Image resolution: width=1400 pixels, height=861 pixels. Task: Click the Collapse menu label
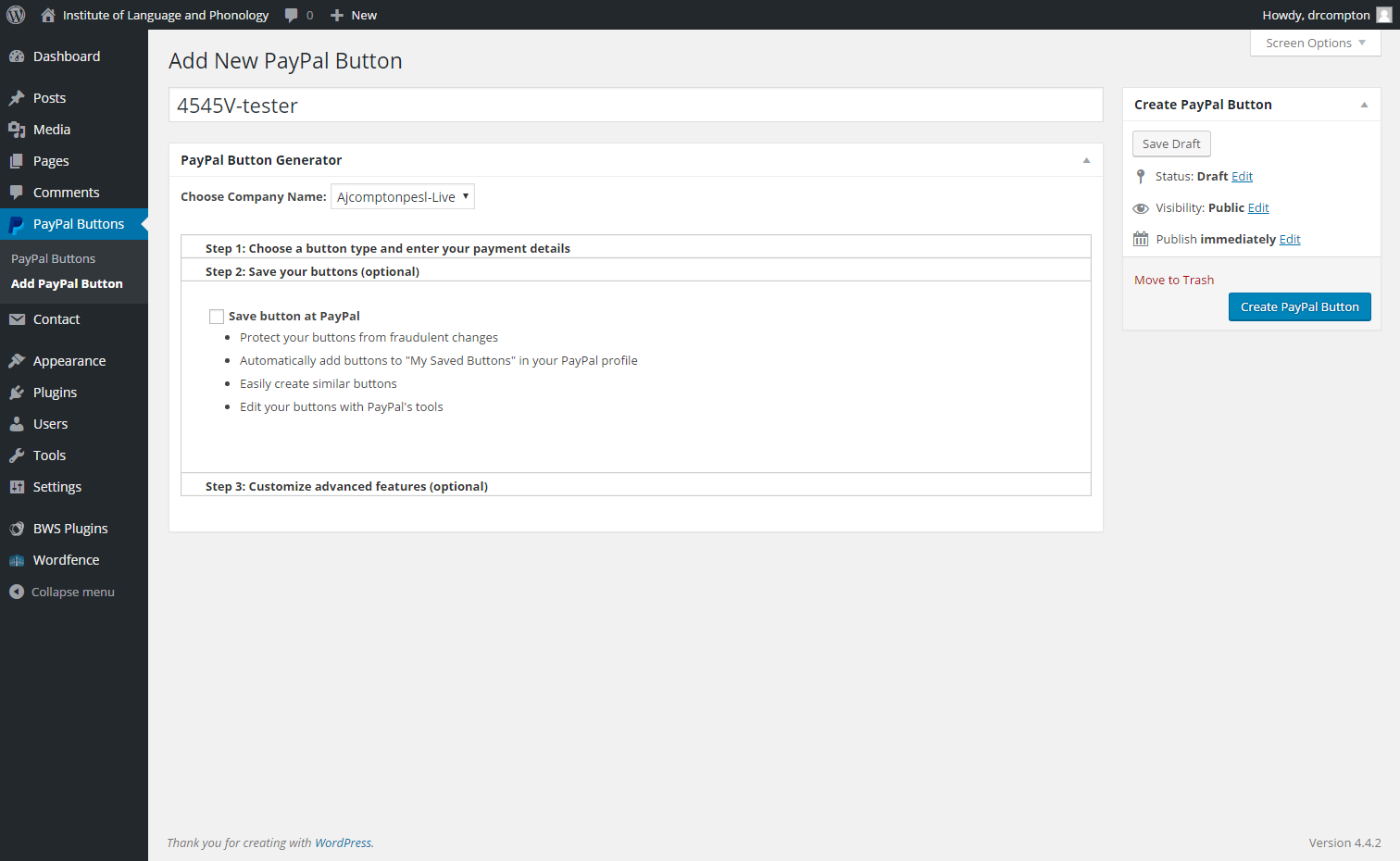[x=73, y=592]
